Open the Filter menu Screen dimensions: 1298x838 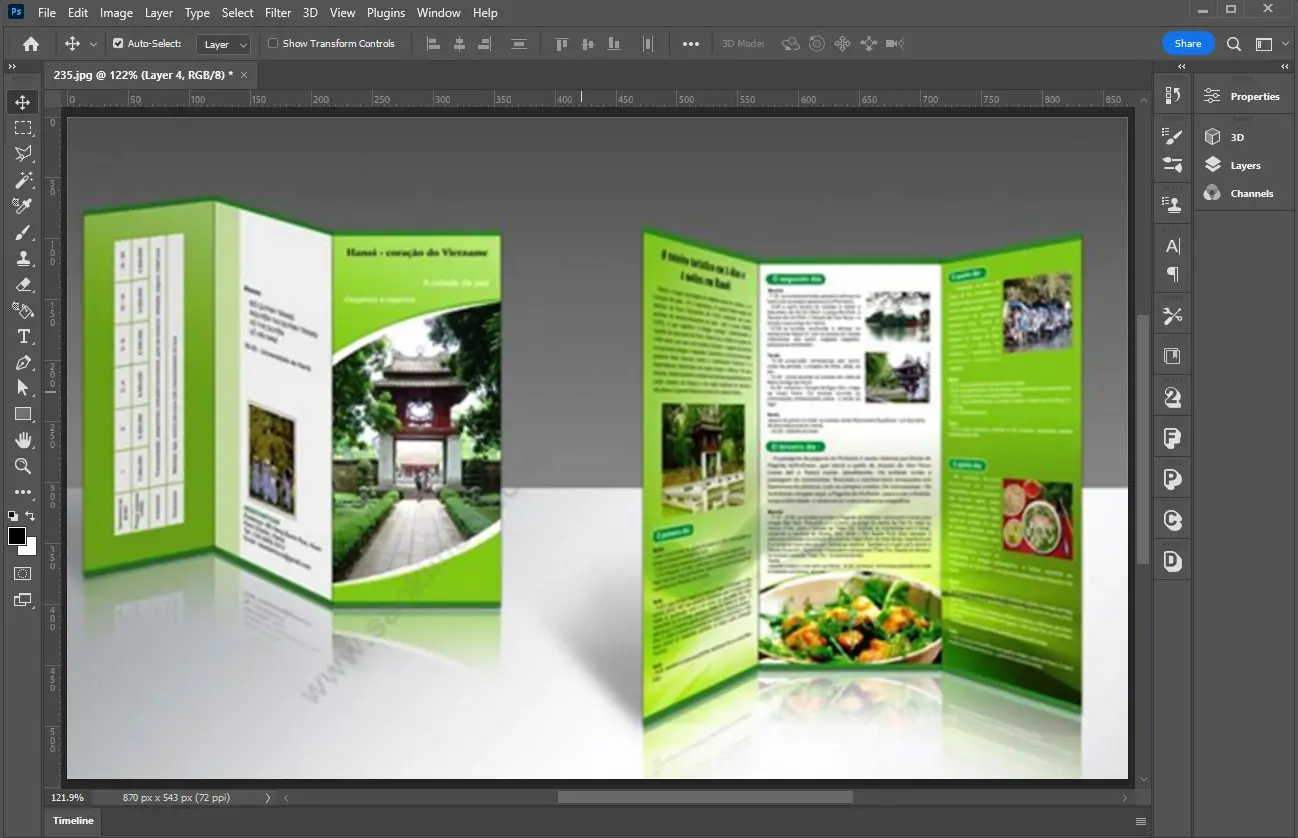[277, 13]
